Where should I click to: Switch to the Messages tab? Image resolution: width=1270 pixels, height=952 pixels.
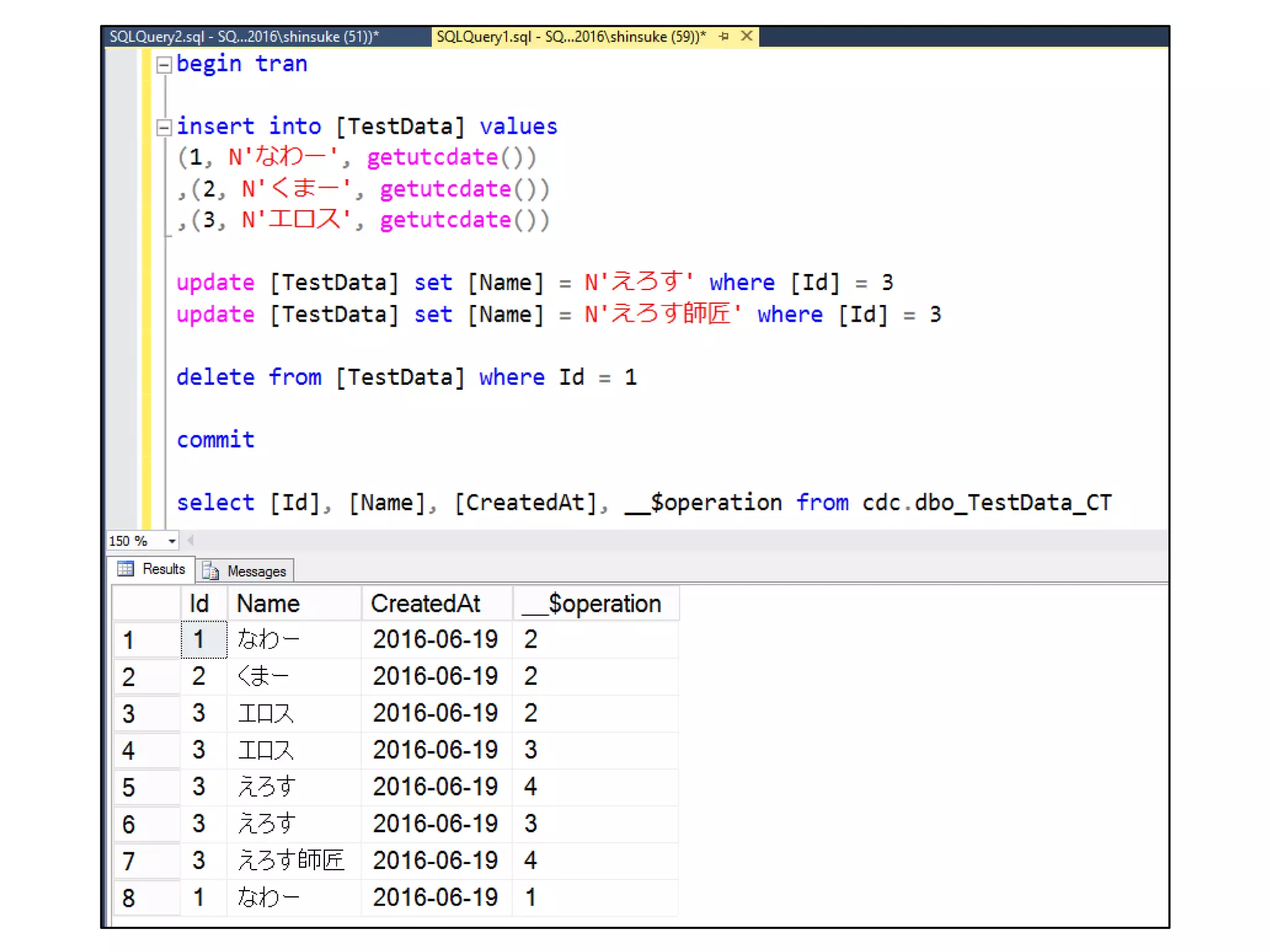[x=255, y=571]
